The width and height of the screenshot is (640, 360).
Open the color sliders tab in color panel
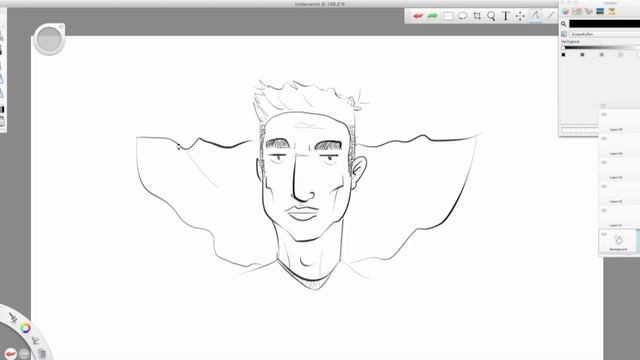tap(577, 11)
